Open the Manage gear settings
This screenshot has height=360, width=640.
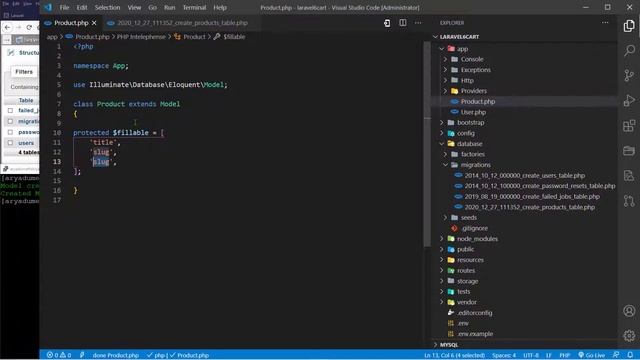tap(629, 336)
